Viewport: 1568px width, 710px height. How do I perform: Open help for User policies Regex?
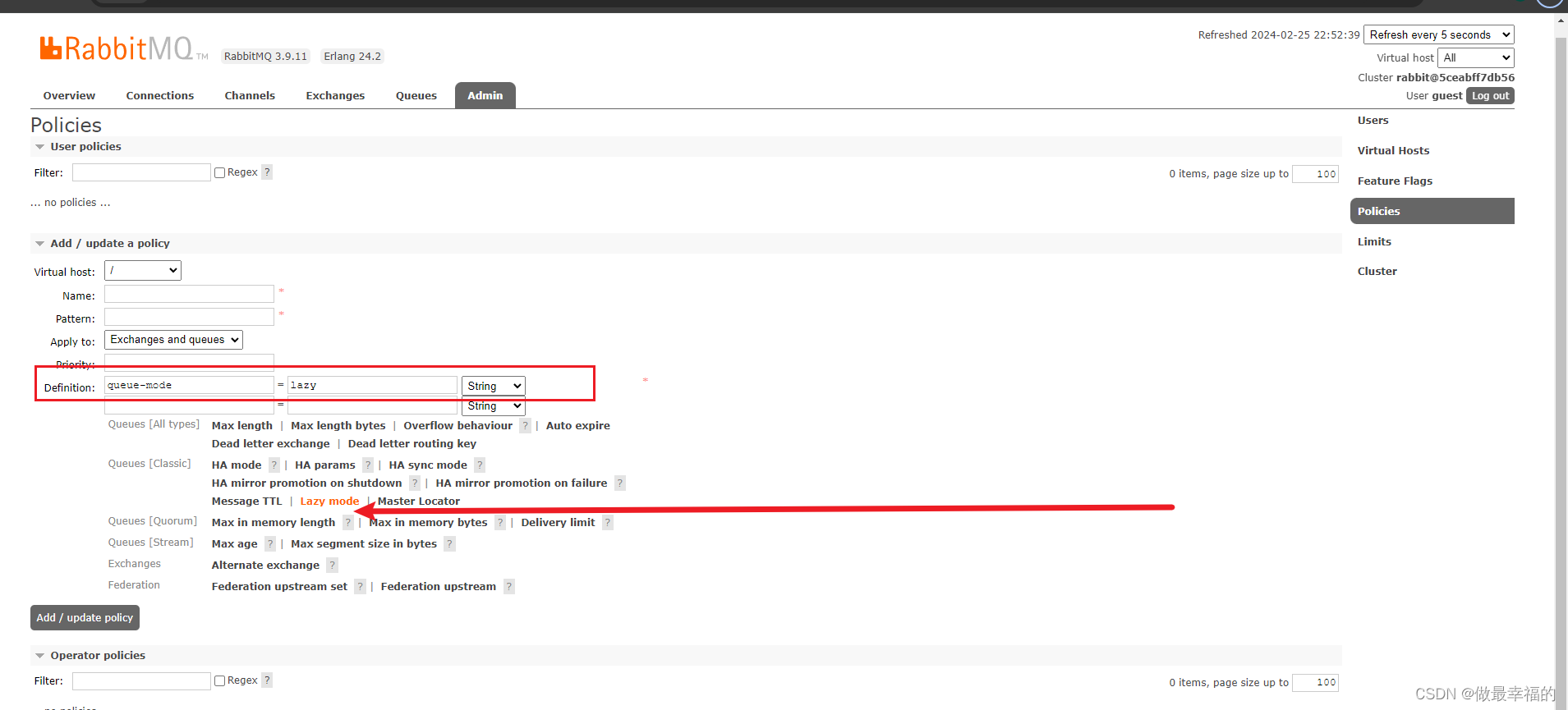[267, 172]
